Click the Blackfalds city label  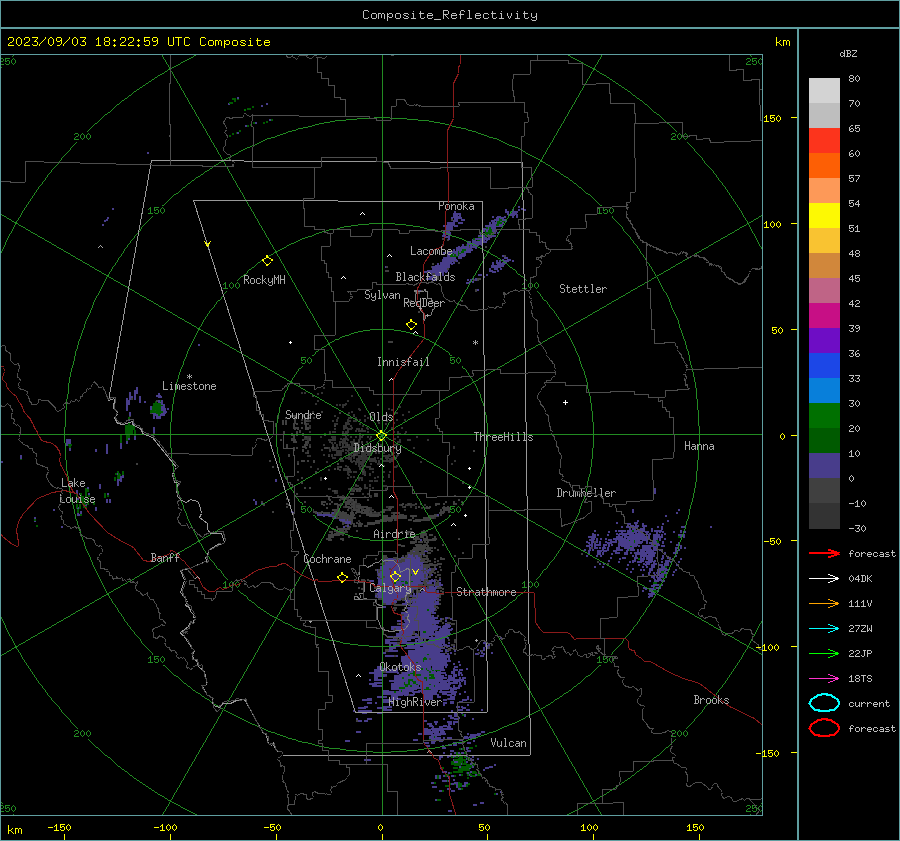point(425,277)
